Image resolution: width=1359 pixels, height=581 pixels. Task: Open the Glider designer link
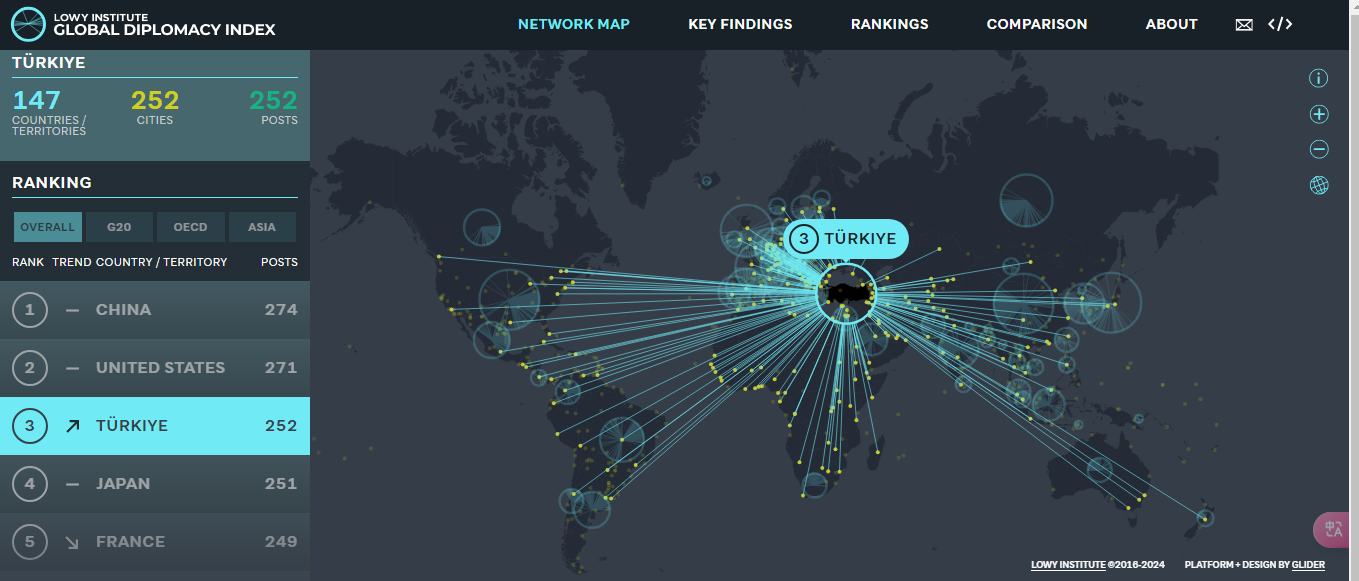[1308, 565]
